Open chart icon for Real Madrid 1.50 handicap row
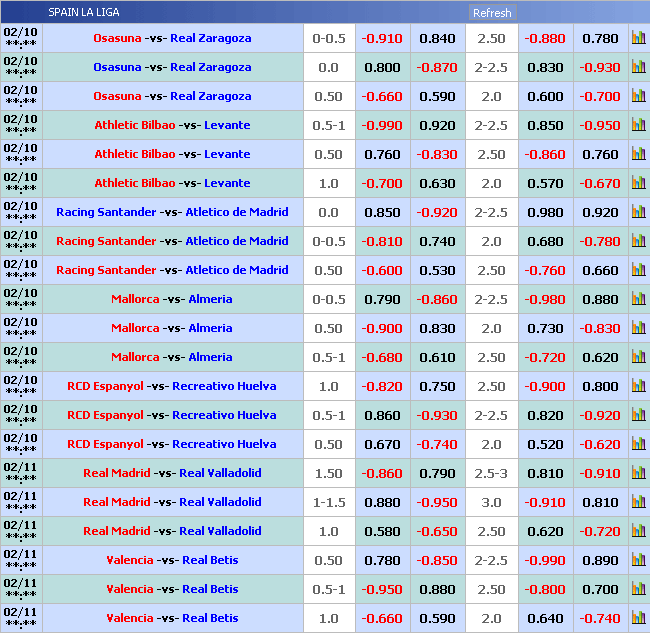The image size is (650, 633). (x=638, y=473)
